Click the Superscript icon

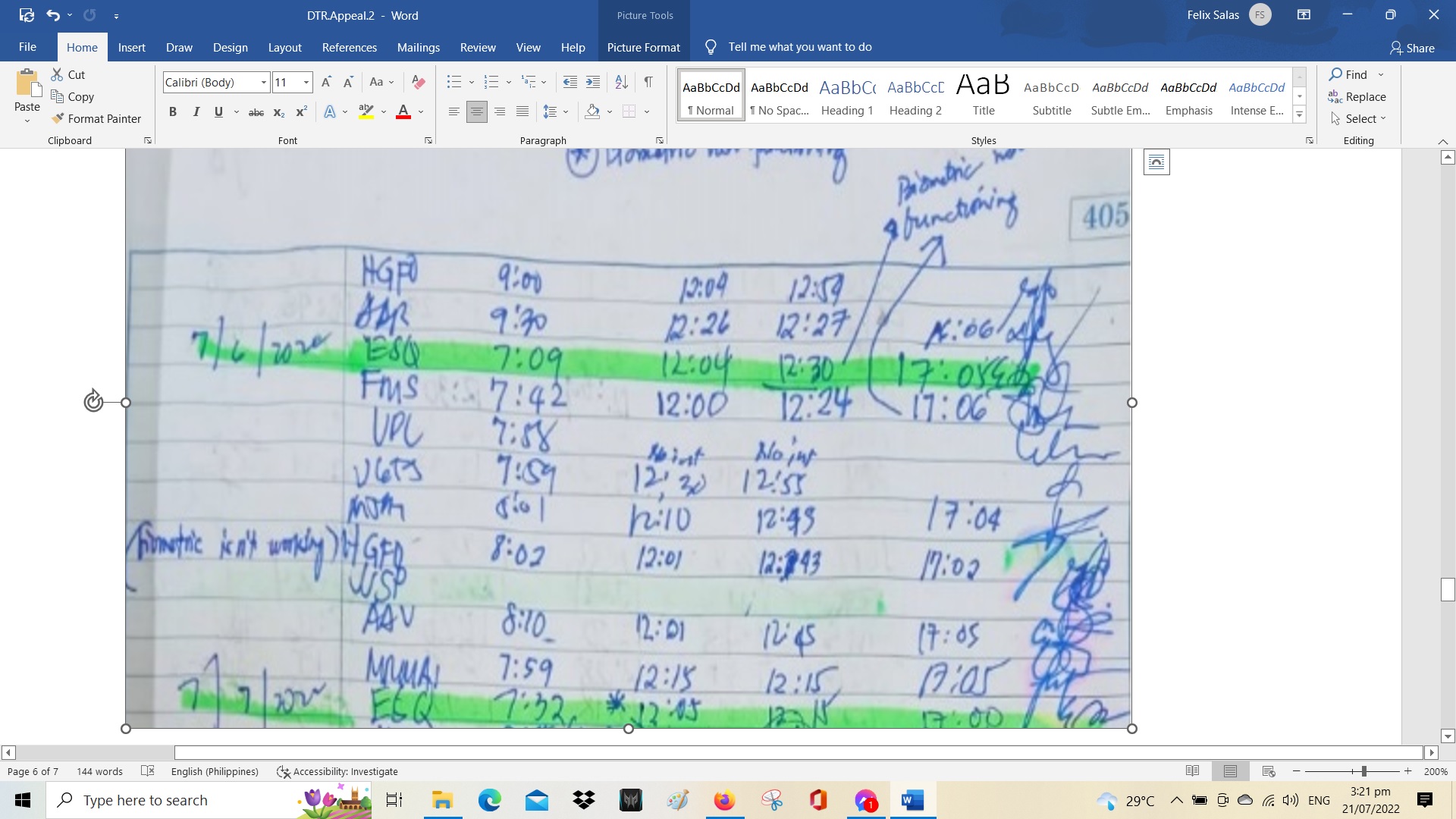coord(301,112)
